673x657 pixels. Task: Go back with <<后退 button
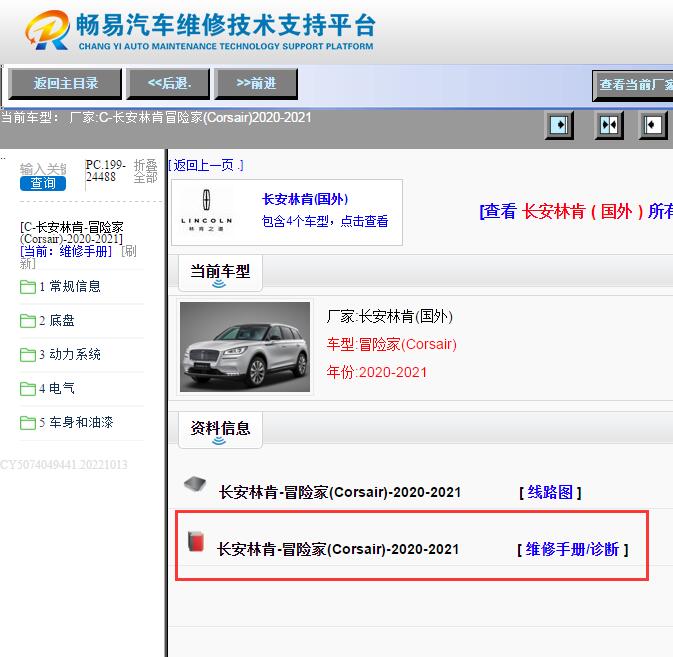point(169,83)
